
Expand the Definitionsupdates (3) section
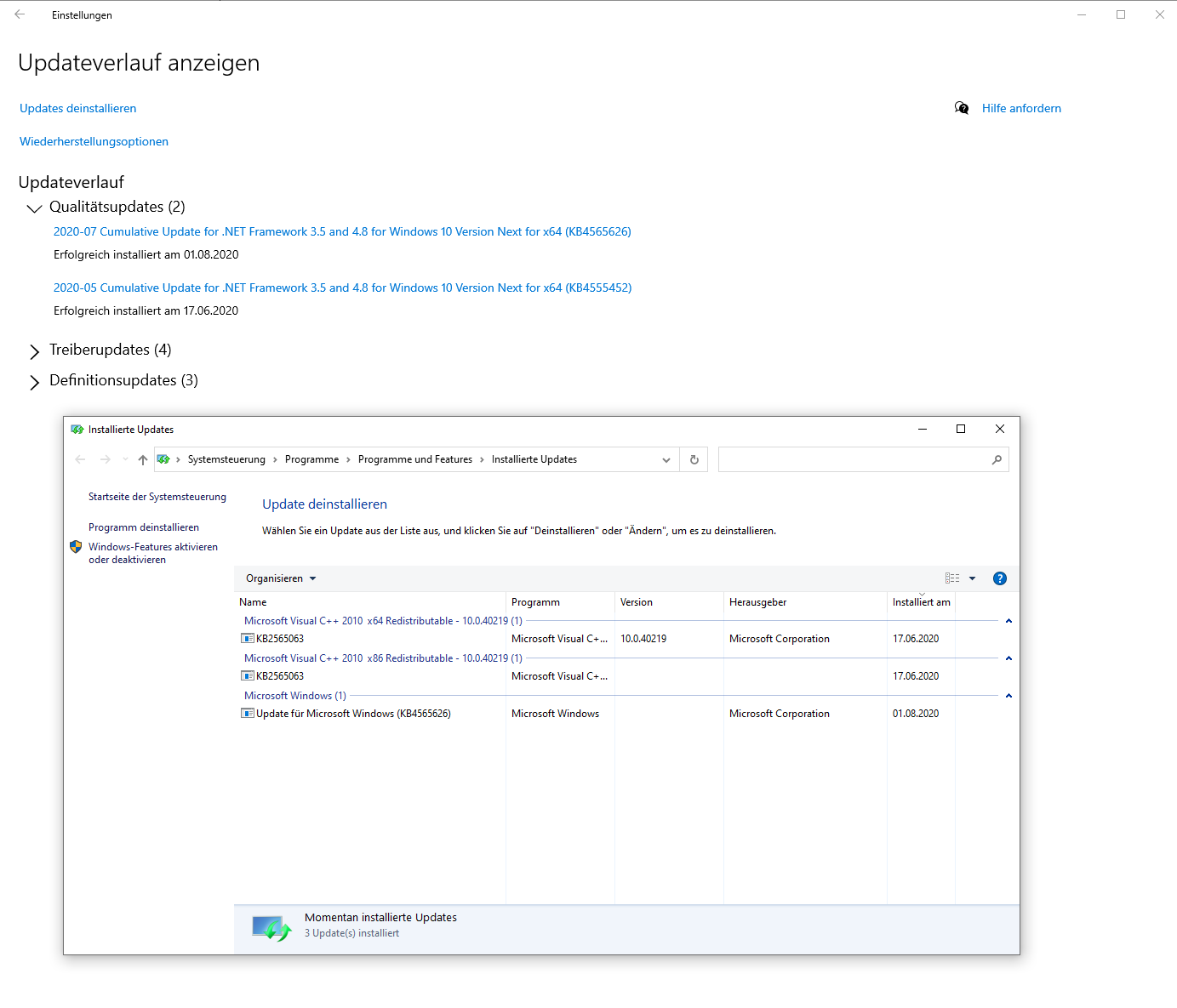pos(35,382)
